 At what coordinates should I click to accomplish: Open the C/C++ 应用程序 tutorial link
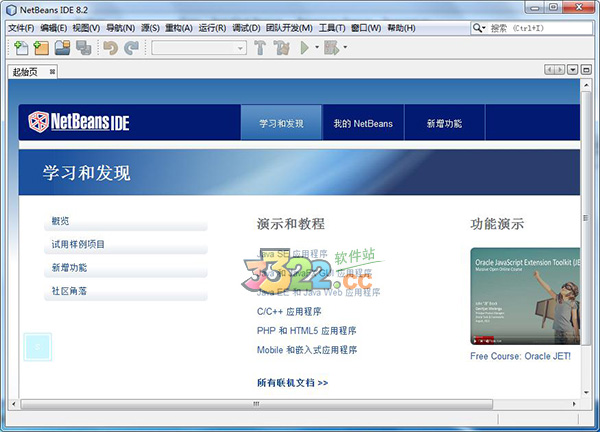click(x=289, y=311)
